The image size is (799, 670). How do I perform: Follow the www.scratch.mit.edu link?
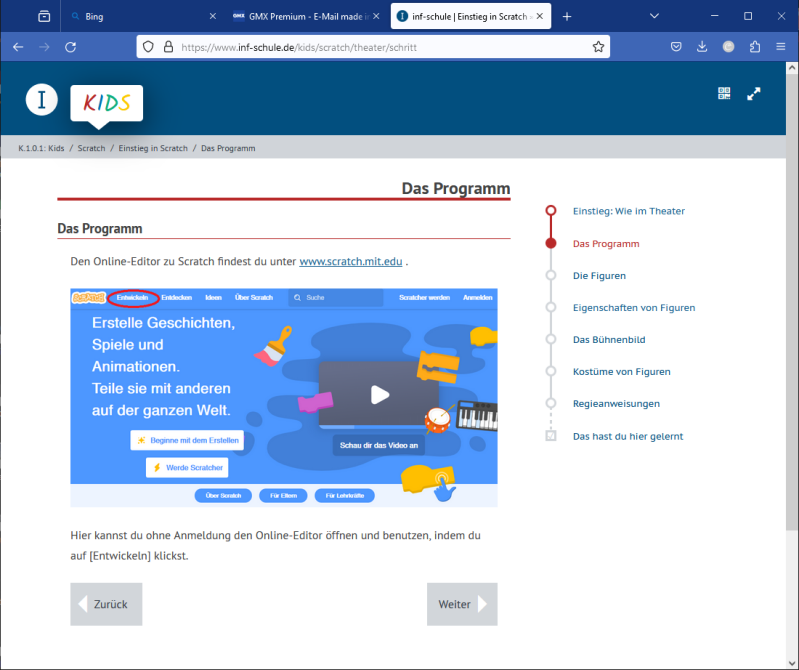click(x=351, y=261)
